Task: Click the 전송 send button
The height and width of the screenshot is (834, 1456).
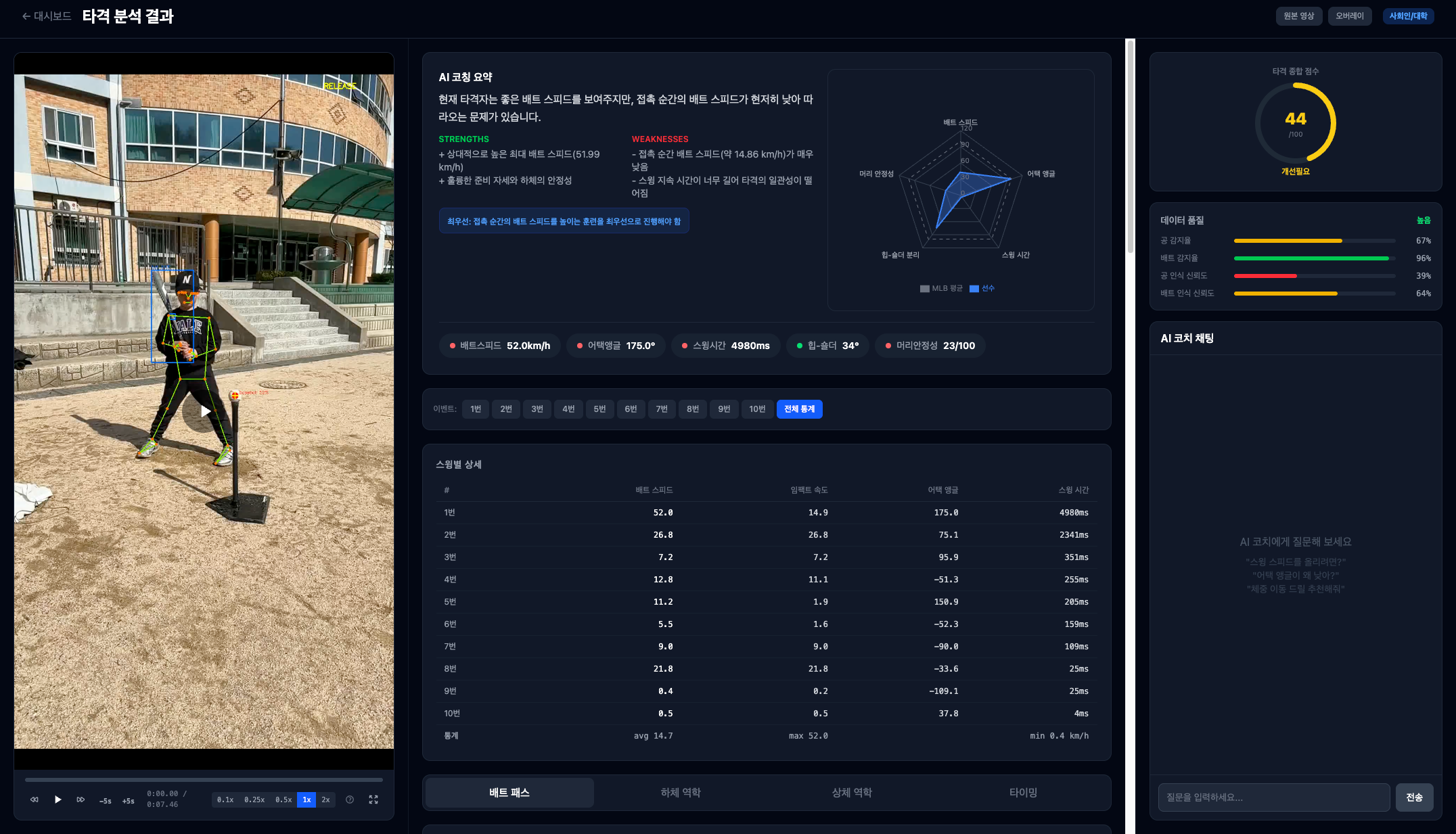Action: (x=1414, y=797)
